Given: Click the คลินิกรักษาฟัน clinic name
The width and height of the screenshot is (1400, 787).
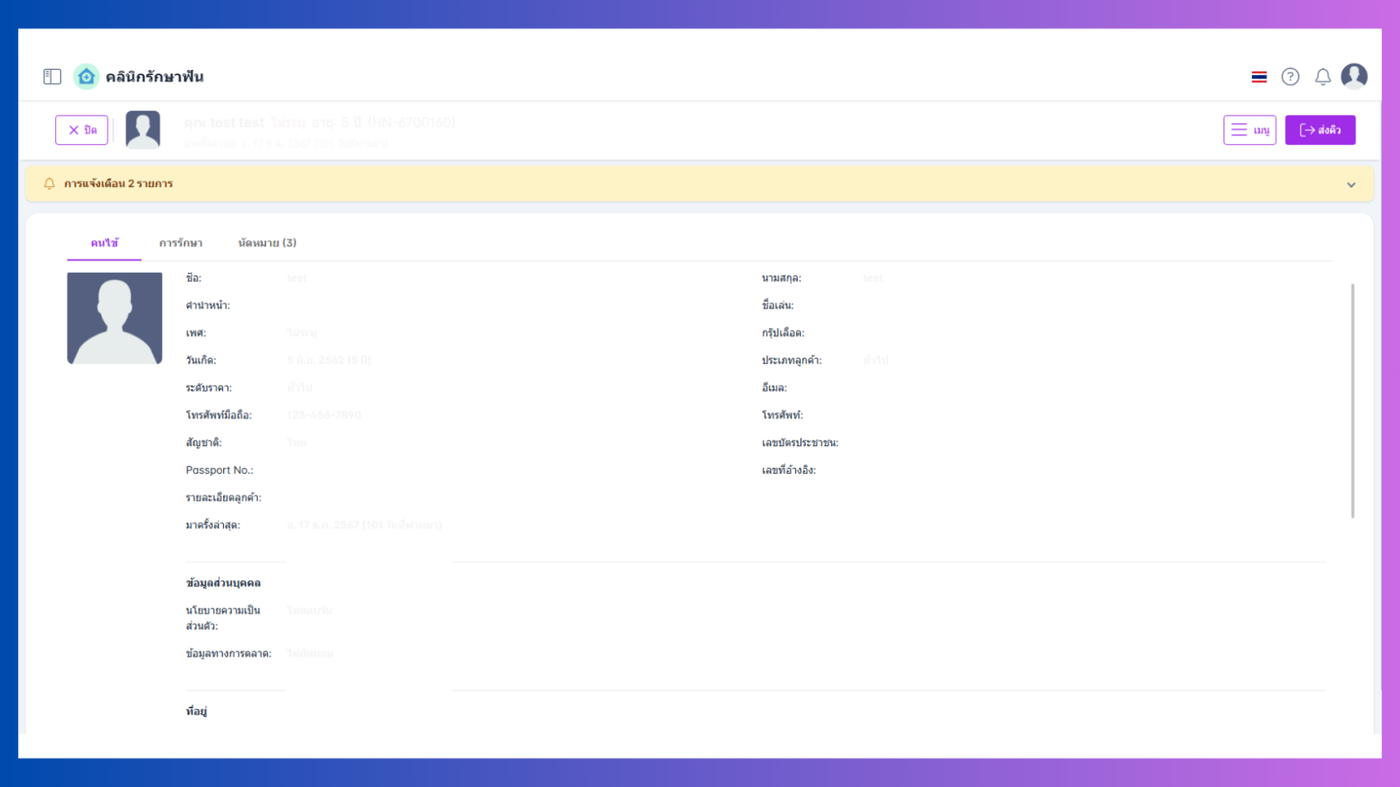Looking at the screenshot, I should point(154,77).
